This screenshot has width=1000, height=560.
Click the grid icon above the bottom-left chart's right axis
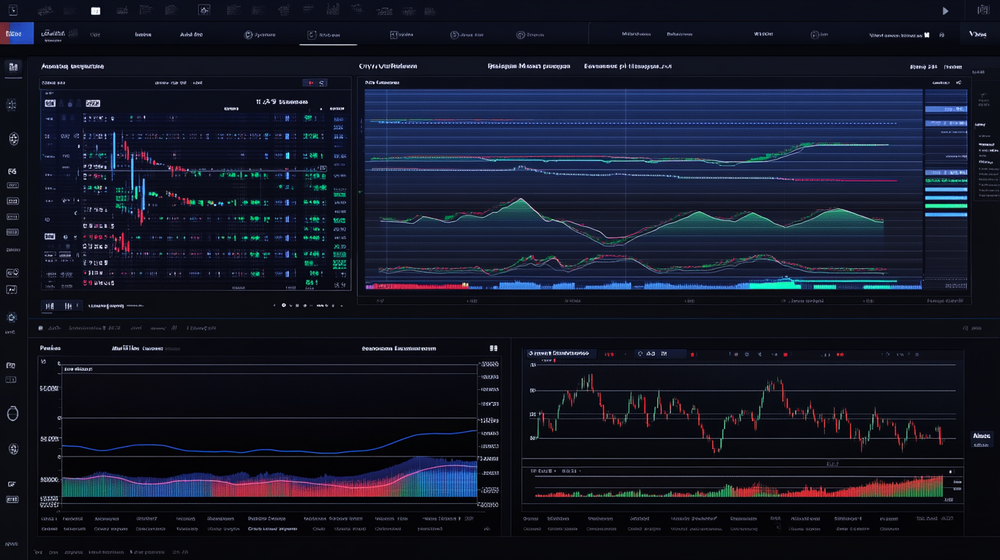[493, 349]
